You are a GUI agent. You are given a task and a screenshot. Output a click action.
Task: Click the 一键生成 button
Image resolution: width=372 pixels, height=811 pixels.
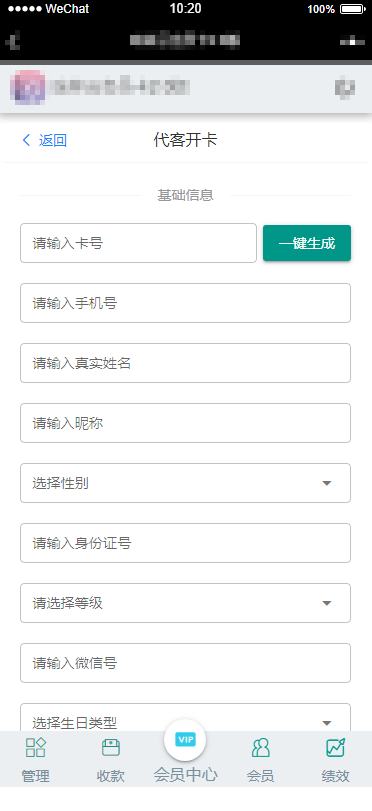307,243
